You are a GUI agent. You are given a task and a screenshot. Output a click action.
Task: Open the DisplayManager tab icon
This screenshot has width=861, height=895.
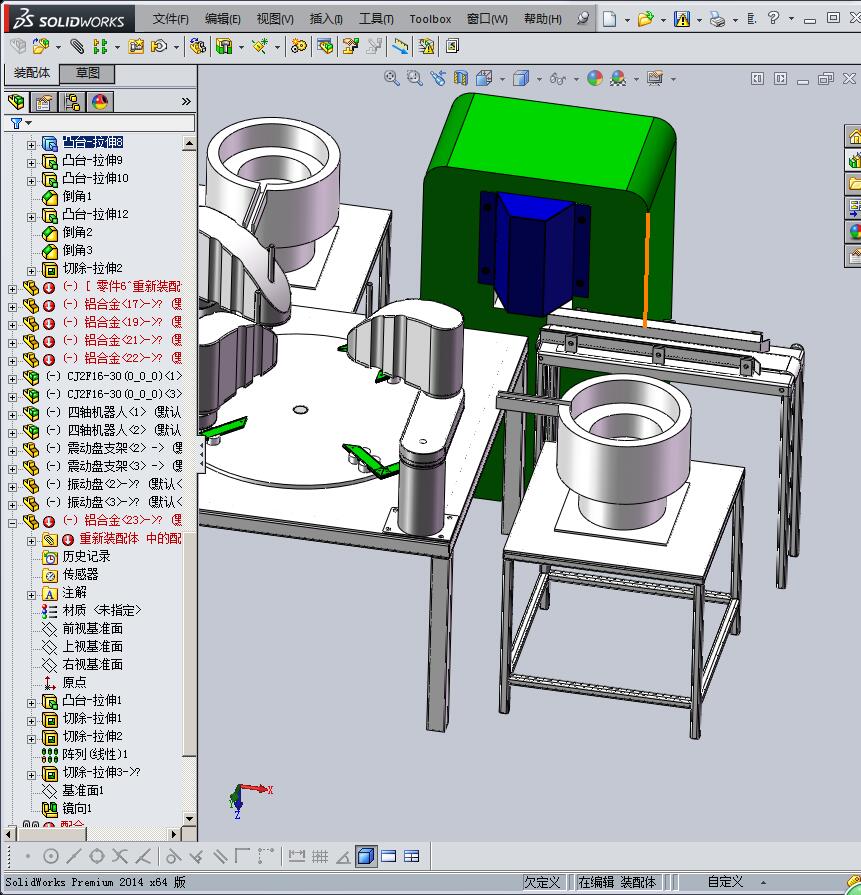coord(100,102)
